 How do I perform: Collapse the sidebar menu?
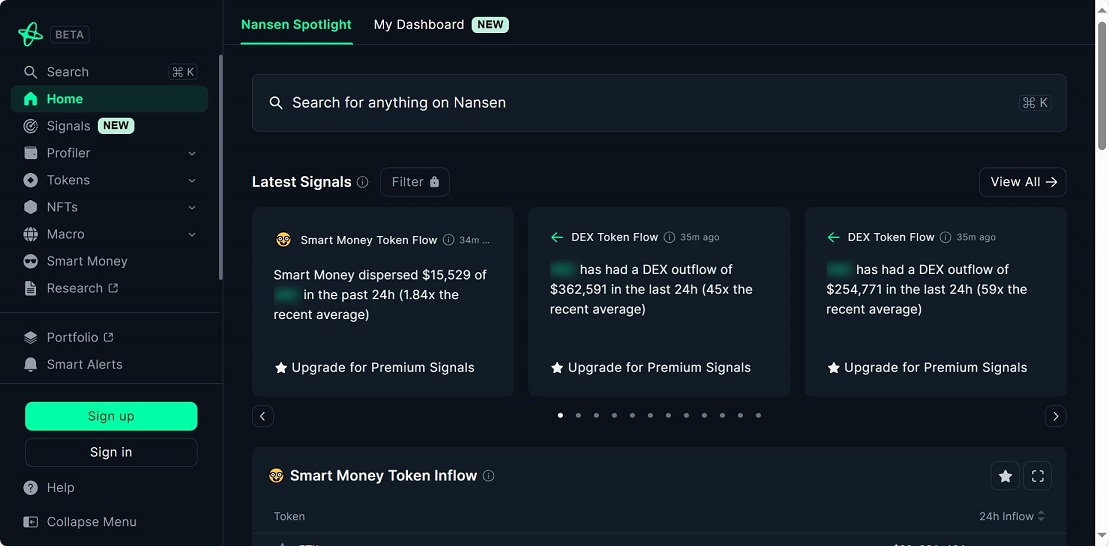[x=91, y=522]
